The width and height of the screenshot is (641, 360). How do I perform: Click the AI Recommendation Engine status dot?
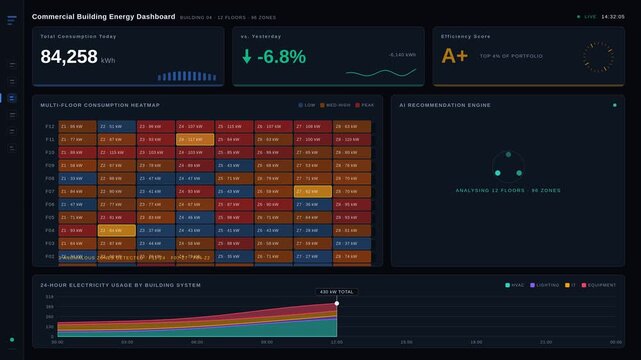pos(614,105)
